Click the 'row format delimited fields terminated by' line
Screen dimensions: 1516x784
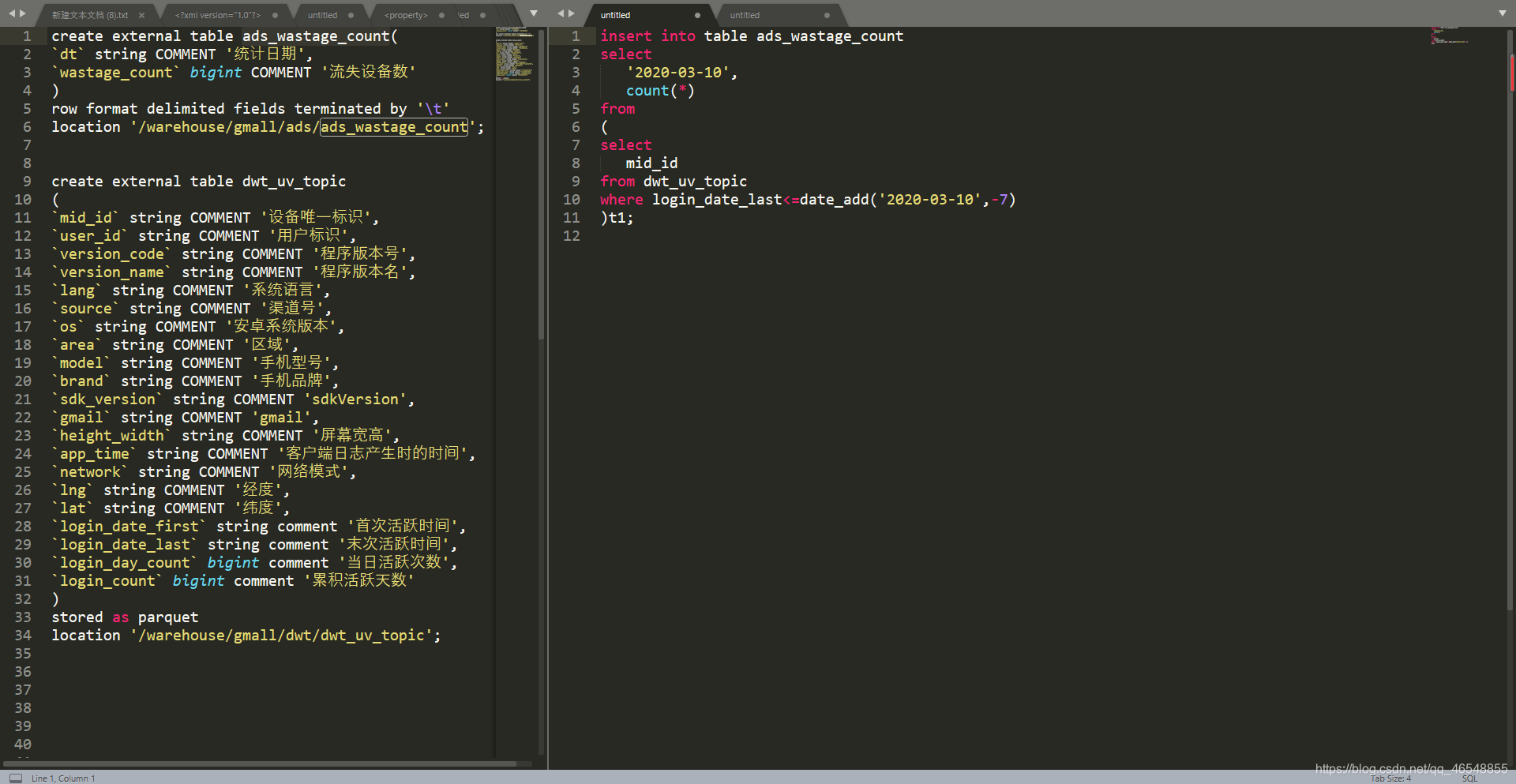tap(250, 109)
